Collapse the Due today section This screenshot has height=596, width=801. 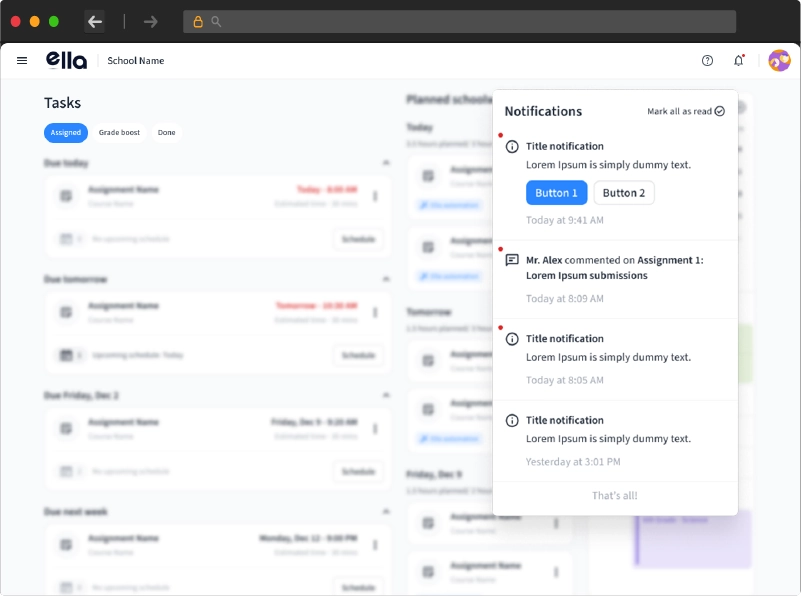(x=386, y=162)
